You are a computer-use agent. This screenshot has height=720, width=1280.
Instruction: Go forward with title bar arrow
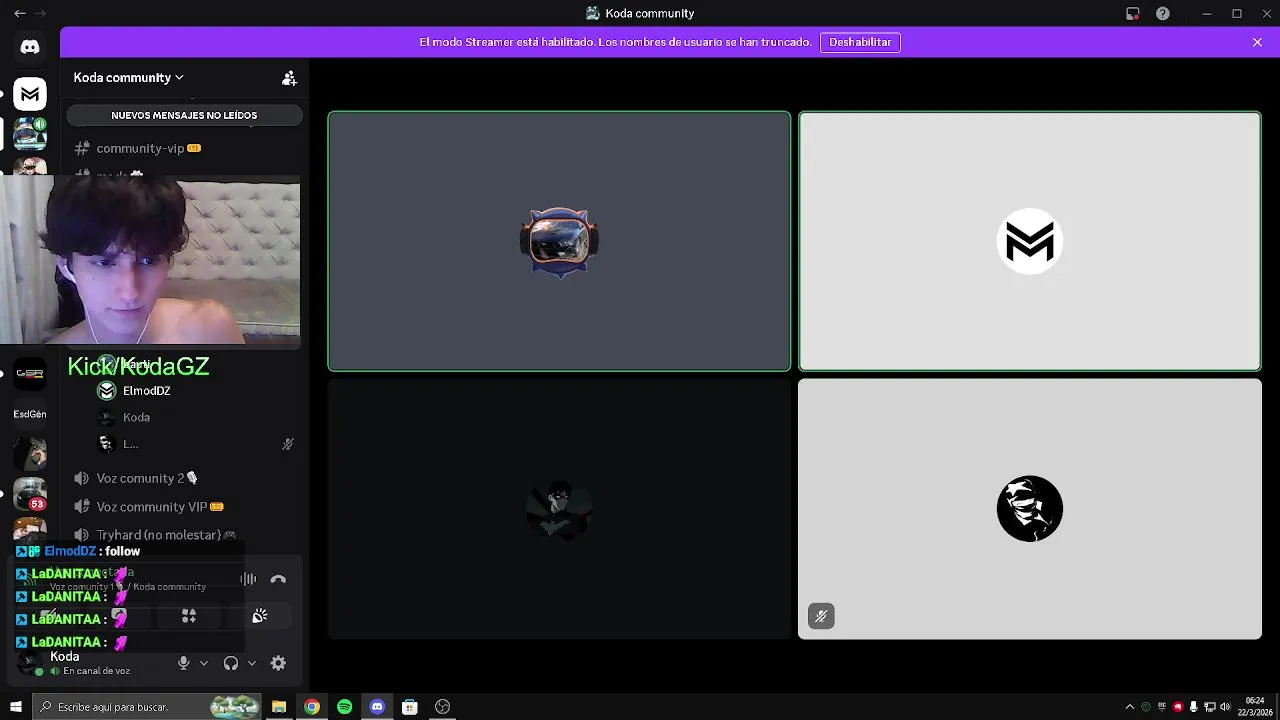click(40, 13)
